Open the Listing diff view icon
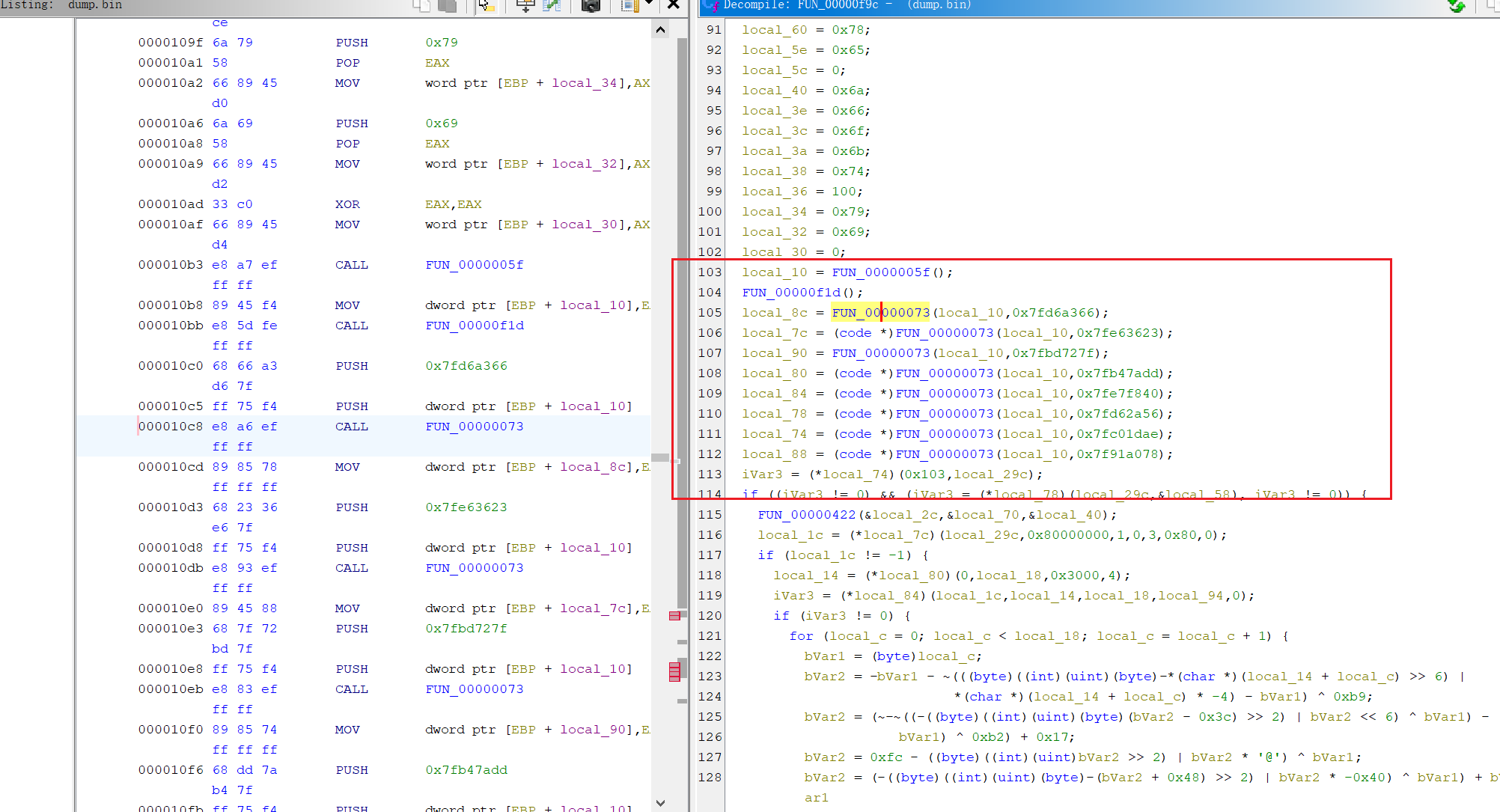The image size is (1500, 812). (552, 5)
